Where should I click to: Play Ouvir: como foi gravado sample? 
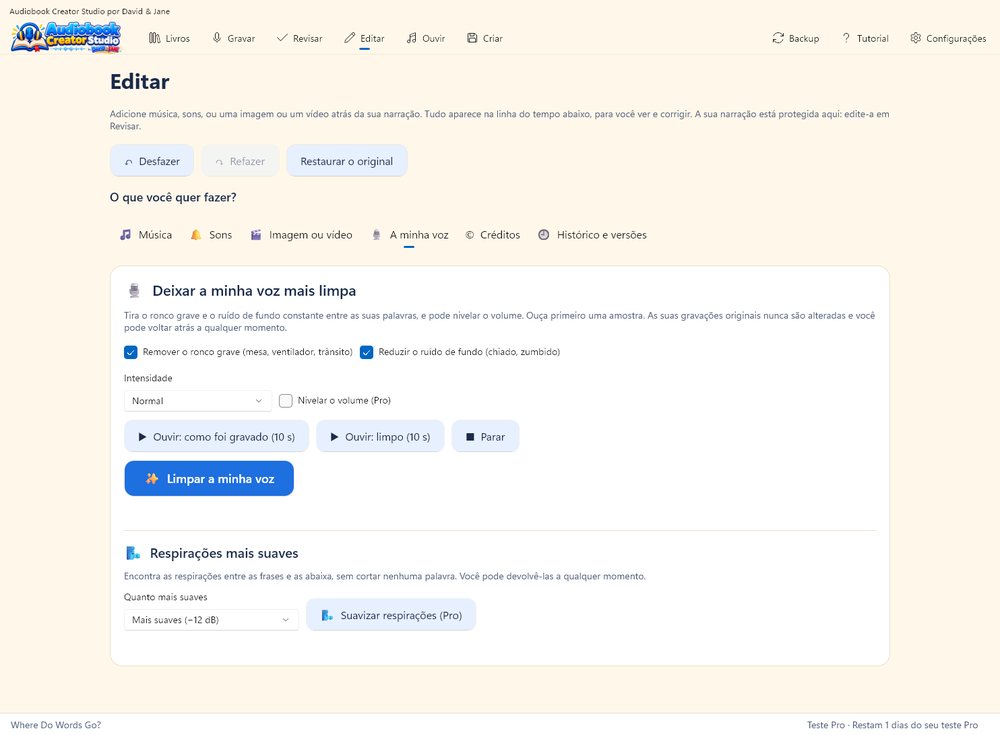point(216,437)
